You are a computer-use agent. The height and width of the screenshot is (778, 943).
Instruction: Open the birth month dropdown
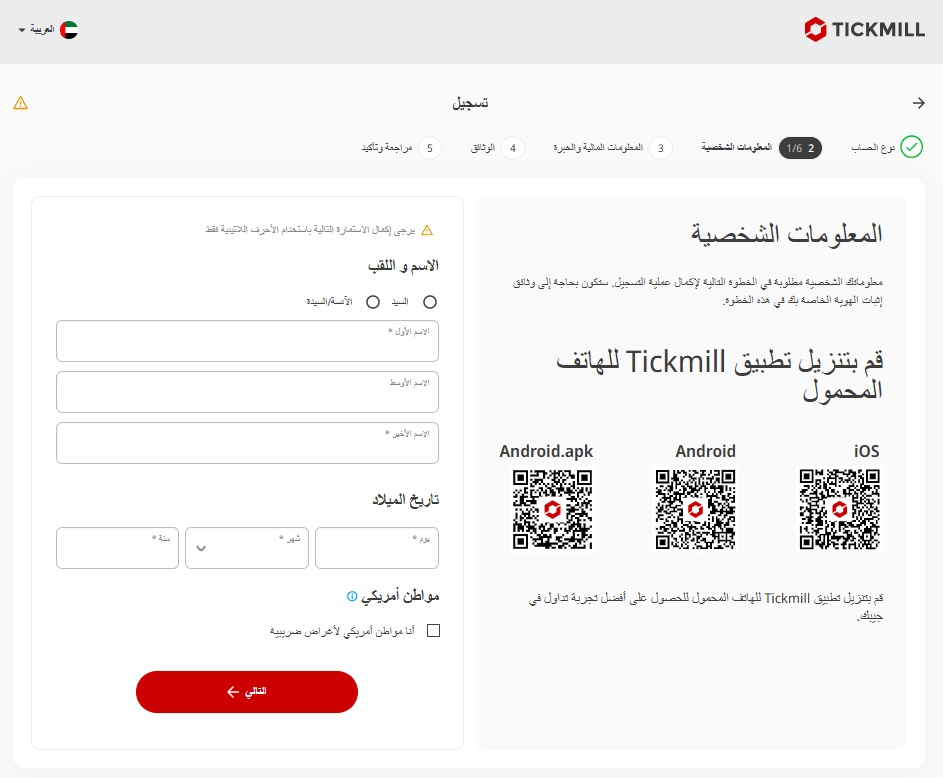247,548
